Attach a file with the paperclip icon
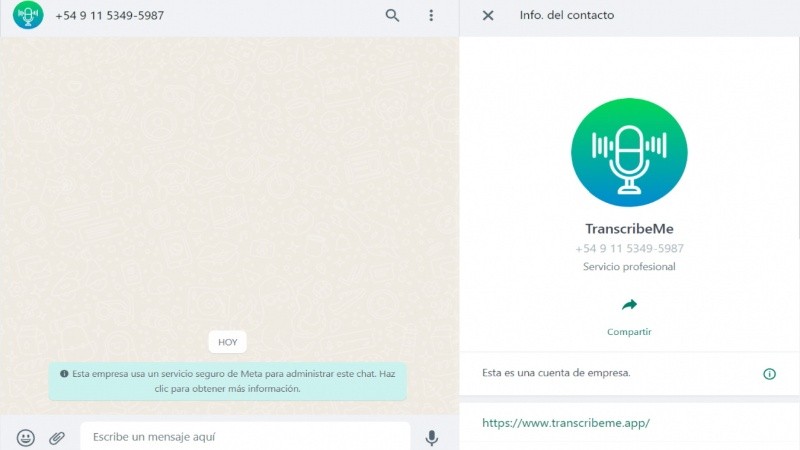800x450 pixels. (x=57, y=437)
